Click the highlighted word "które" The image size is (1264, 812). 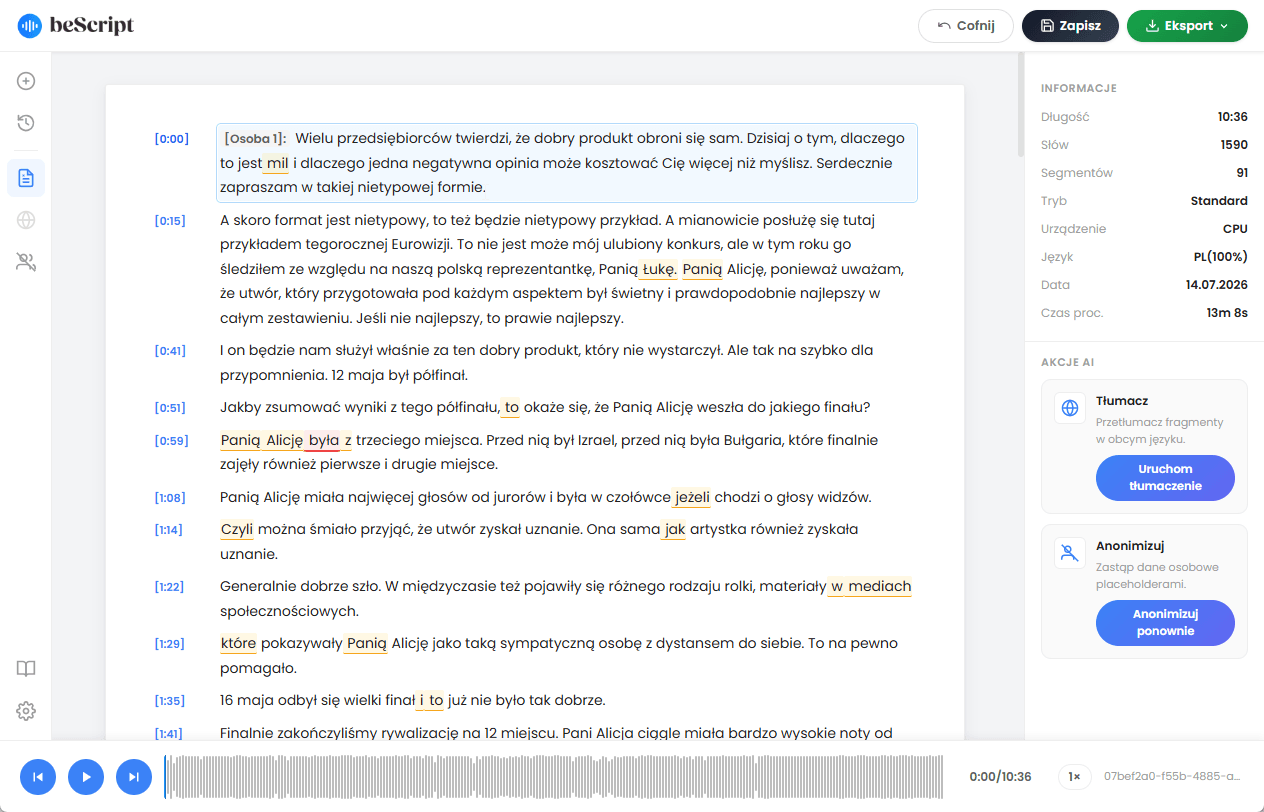tap(238, 643)
